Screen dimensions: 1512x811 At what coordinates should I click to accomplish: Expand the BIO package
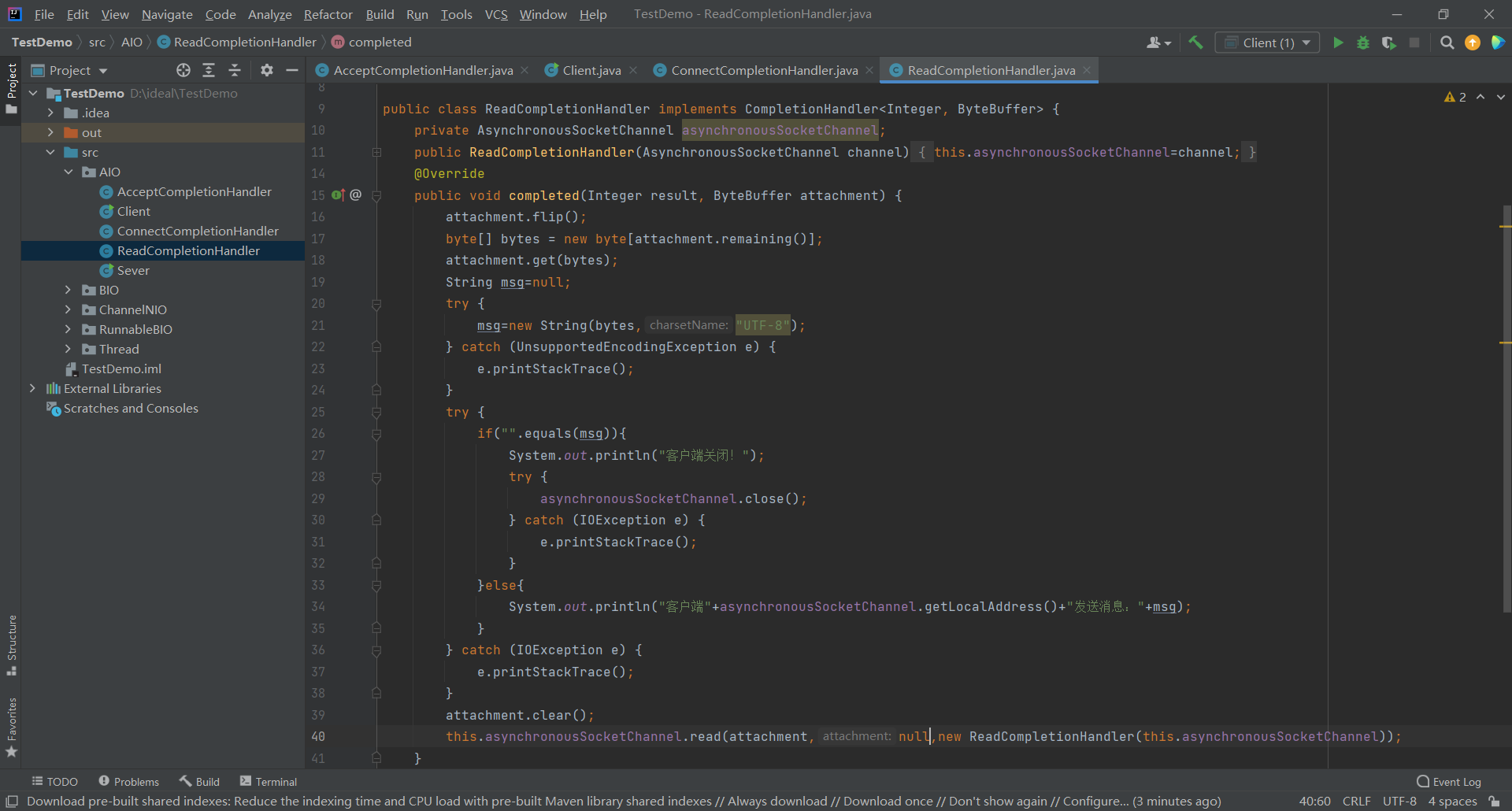[x=69, y=290]
